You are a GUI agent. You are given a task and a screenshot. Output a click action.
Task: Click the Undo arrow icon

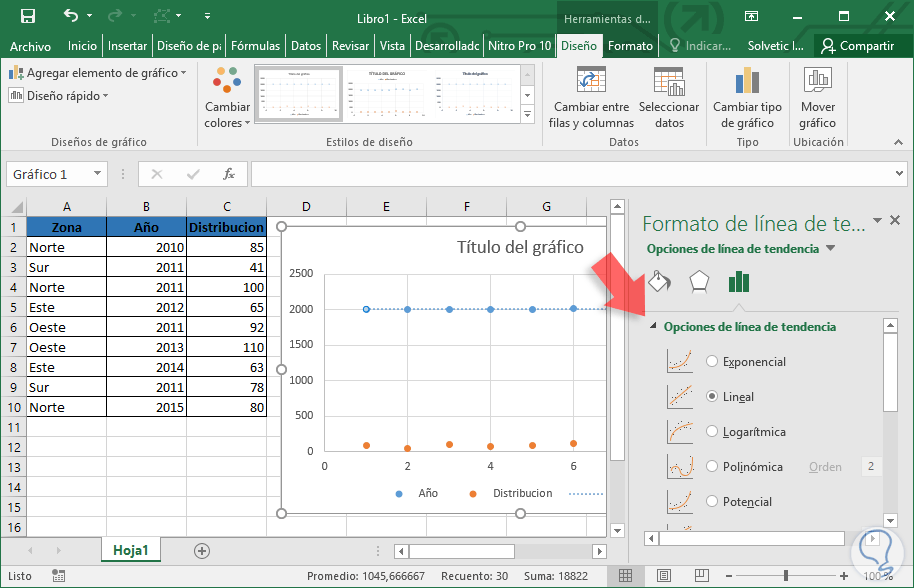point(71,17)
